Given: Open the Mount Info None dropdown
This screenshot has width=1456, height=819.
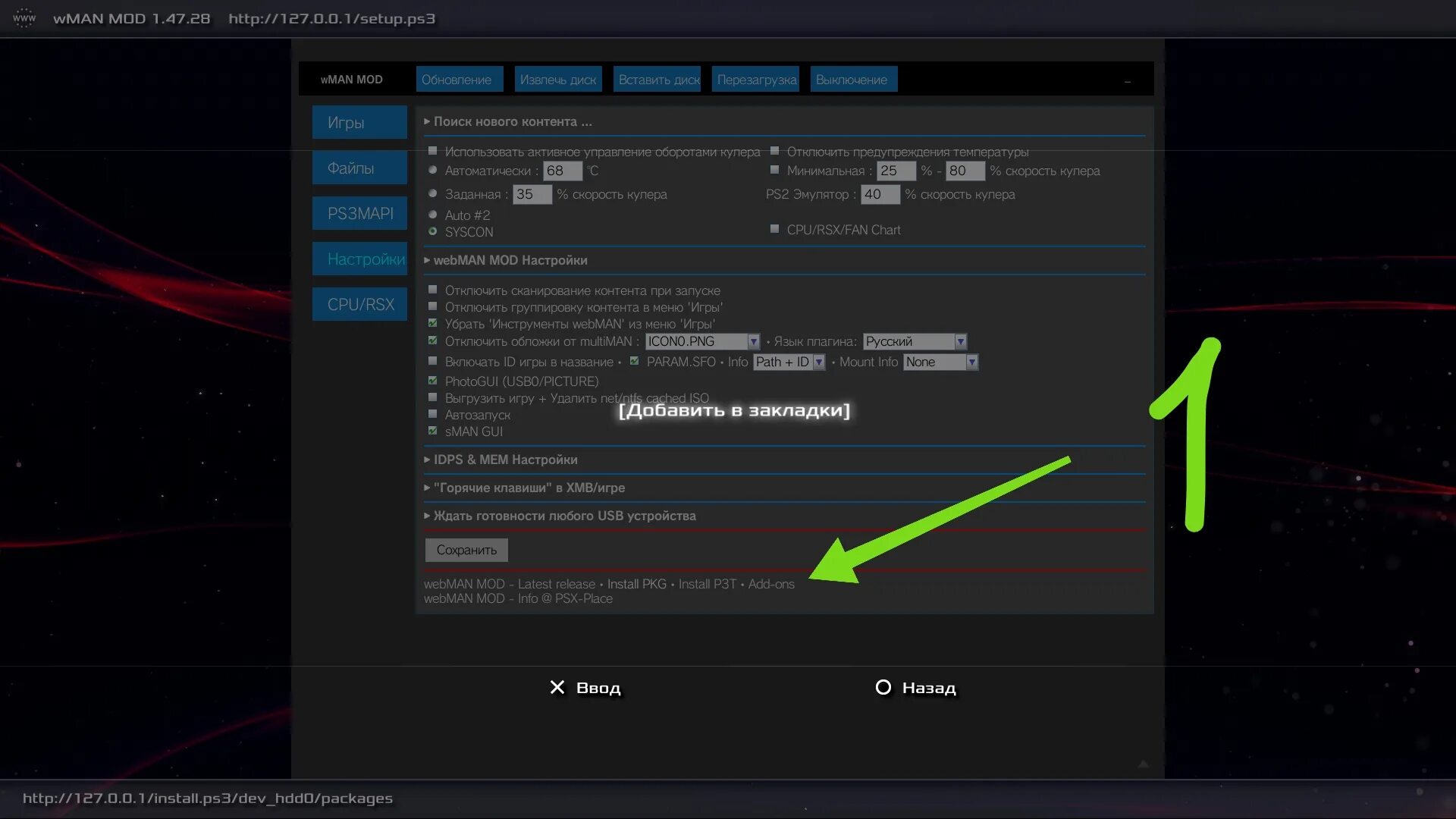Looking at the screenshot, I should pos(940,362).
